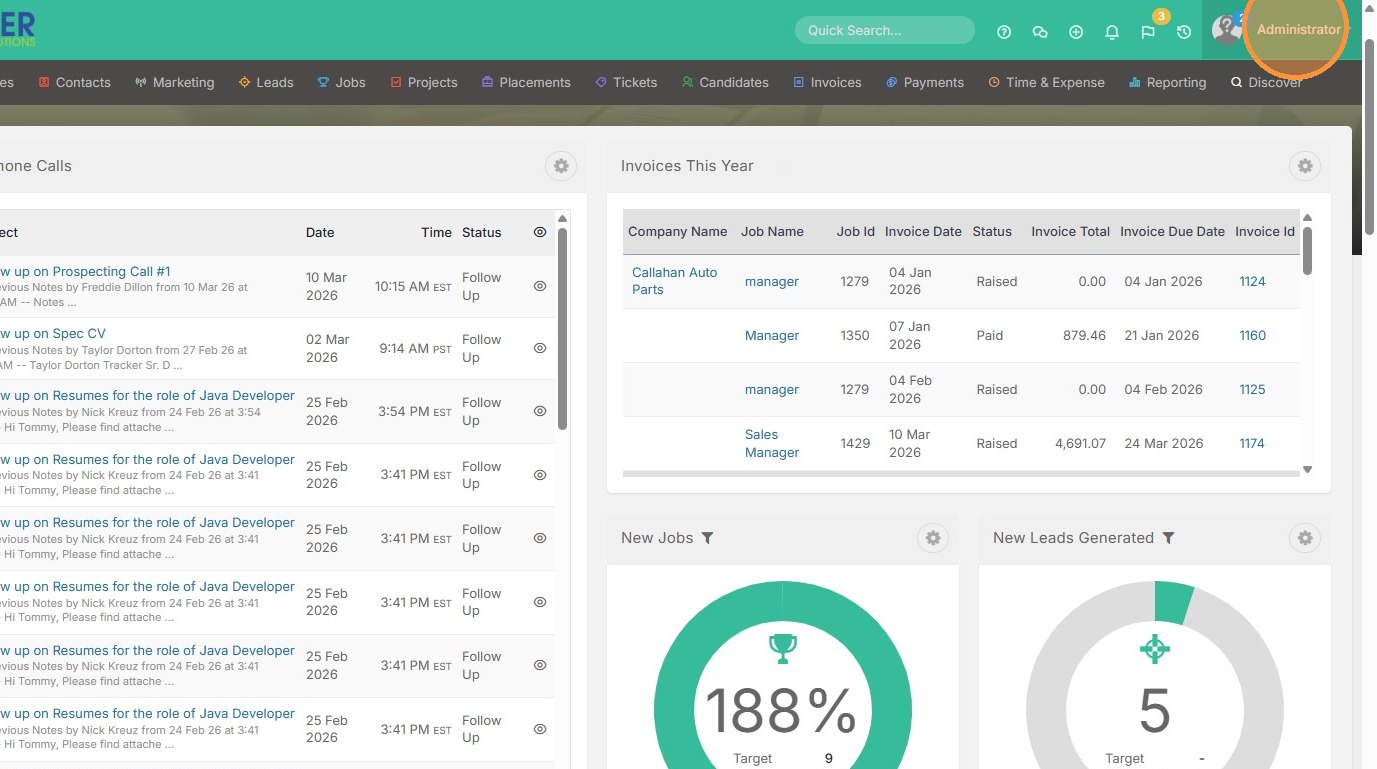The width and height of the screenshot is (1377, 769).
Task: Click the quick add plus icon
Action: (1076, 32)
